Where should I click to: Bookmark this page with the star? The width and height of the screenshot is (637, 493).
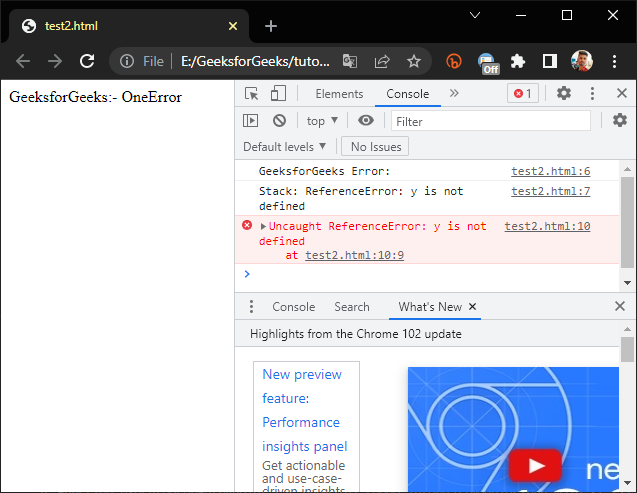point(414,61)
